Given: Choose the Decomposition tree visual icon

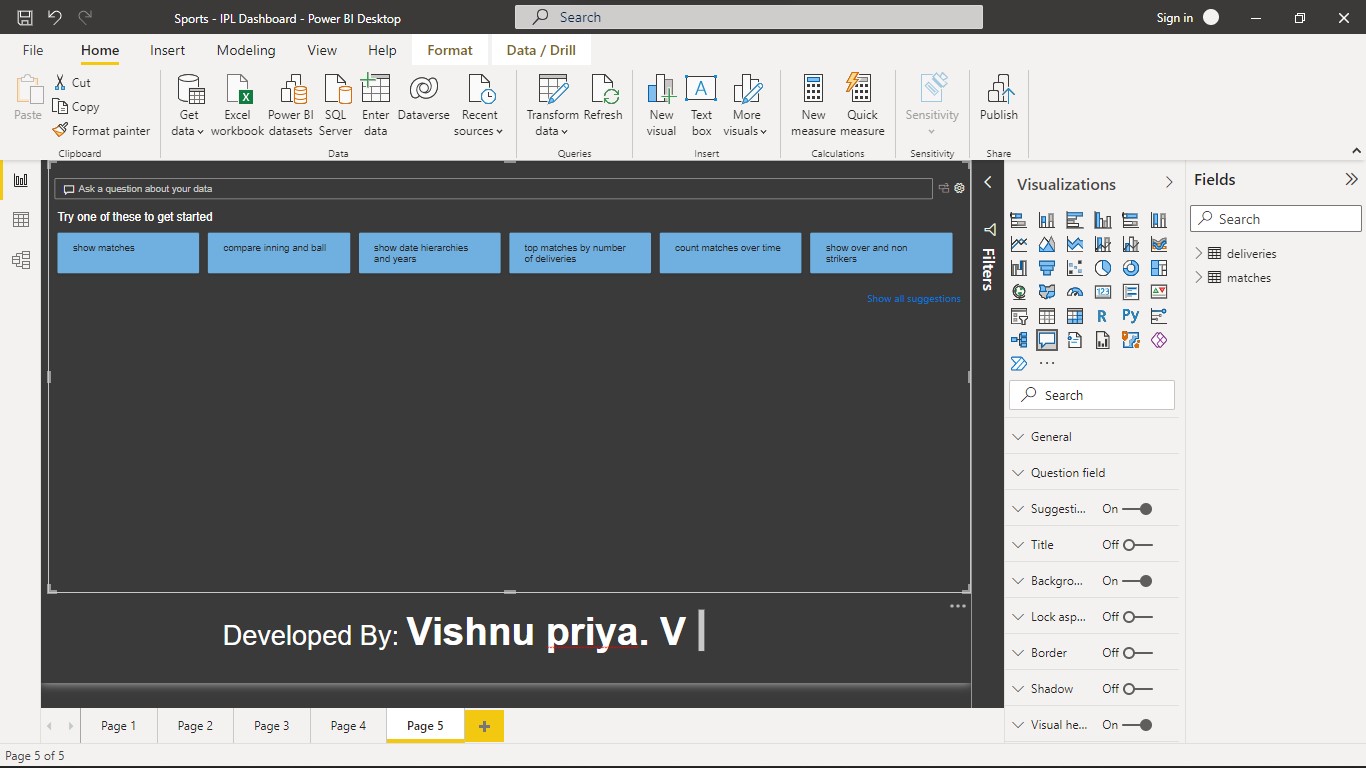Looking at the screenshot, I should [x=1019, y=340].
